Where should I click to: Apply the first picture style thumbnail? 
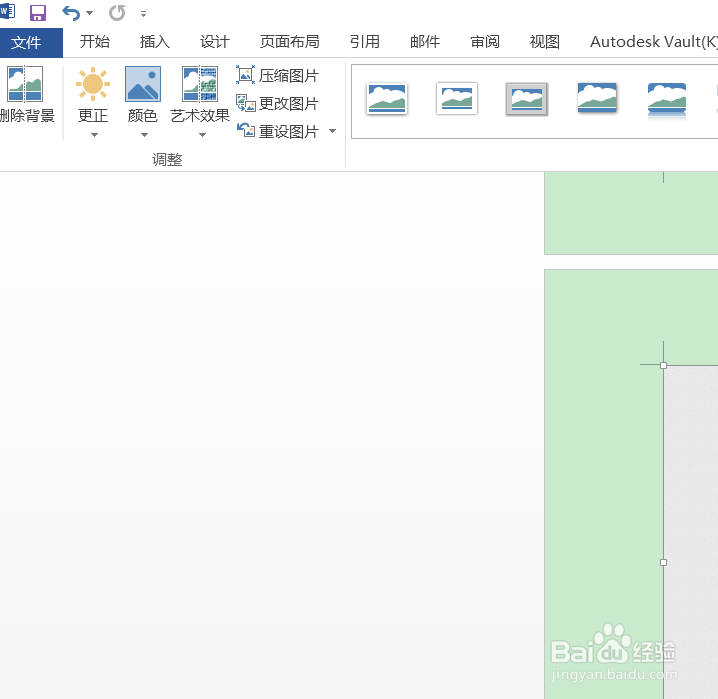(387, 98)
